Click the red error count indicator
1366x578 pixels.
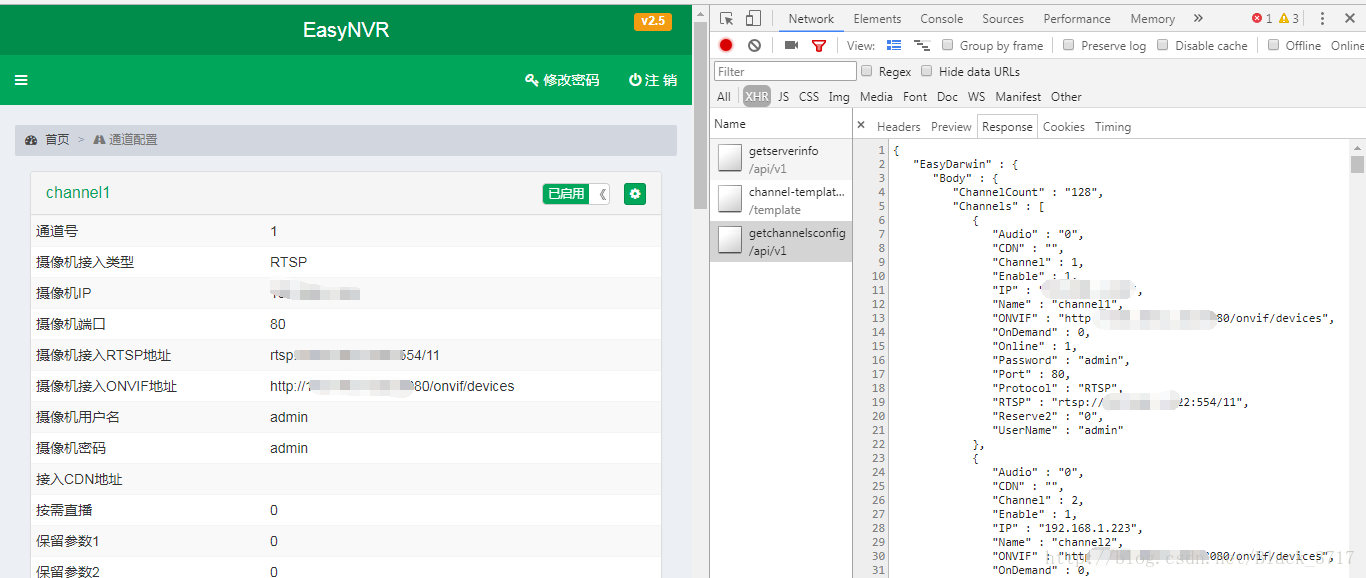click(1262, 18)
